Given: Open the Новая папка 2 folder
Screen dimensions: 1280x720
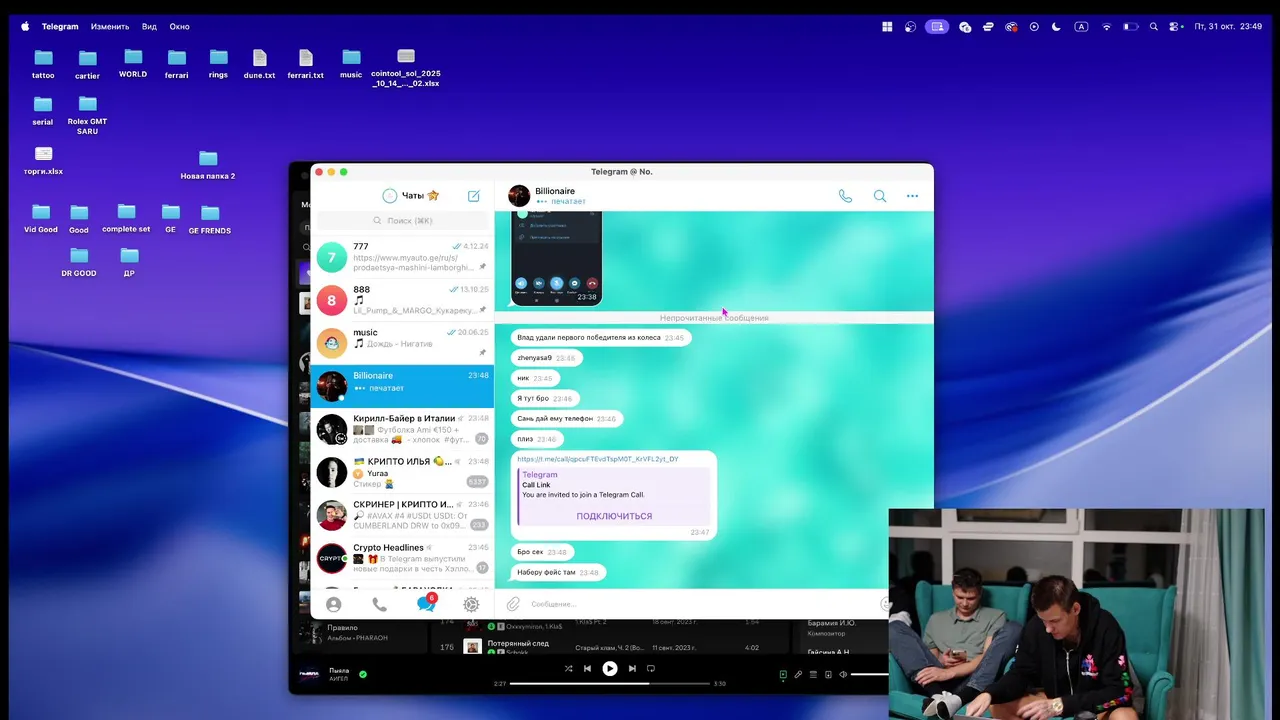Looking at the screenshot, I should (208, 165).
